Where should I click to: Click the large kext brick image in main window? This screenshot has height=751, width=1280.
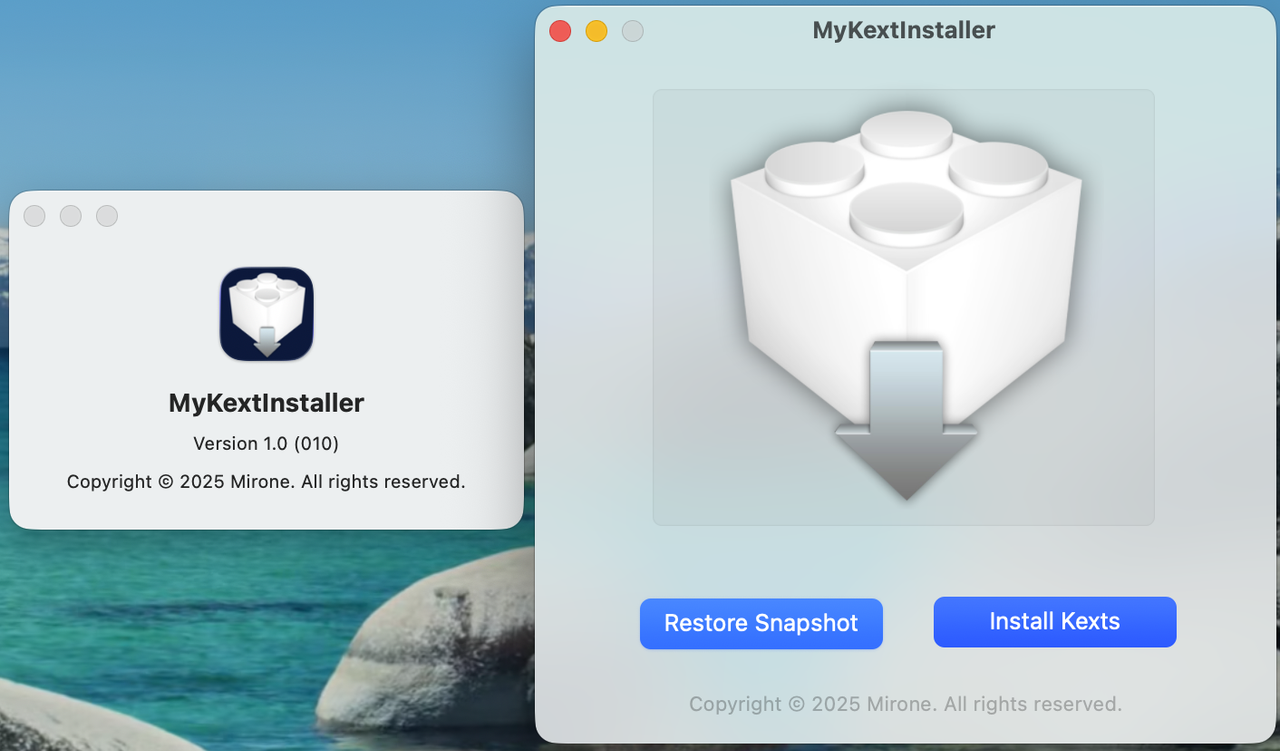pyautogui.click(x=904, y=307)
